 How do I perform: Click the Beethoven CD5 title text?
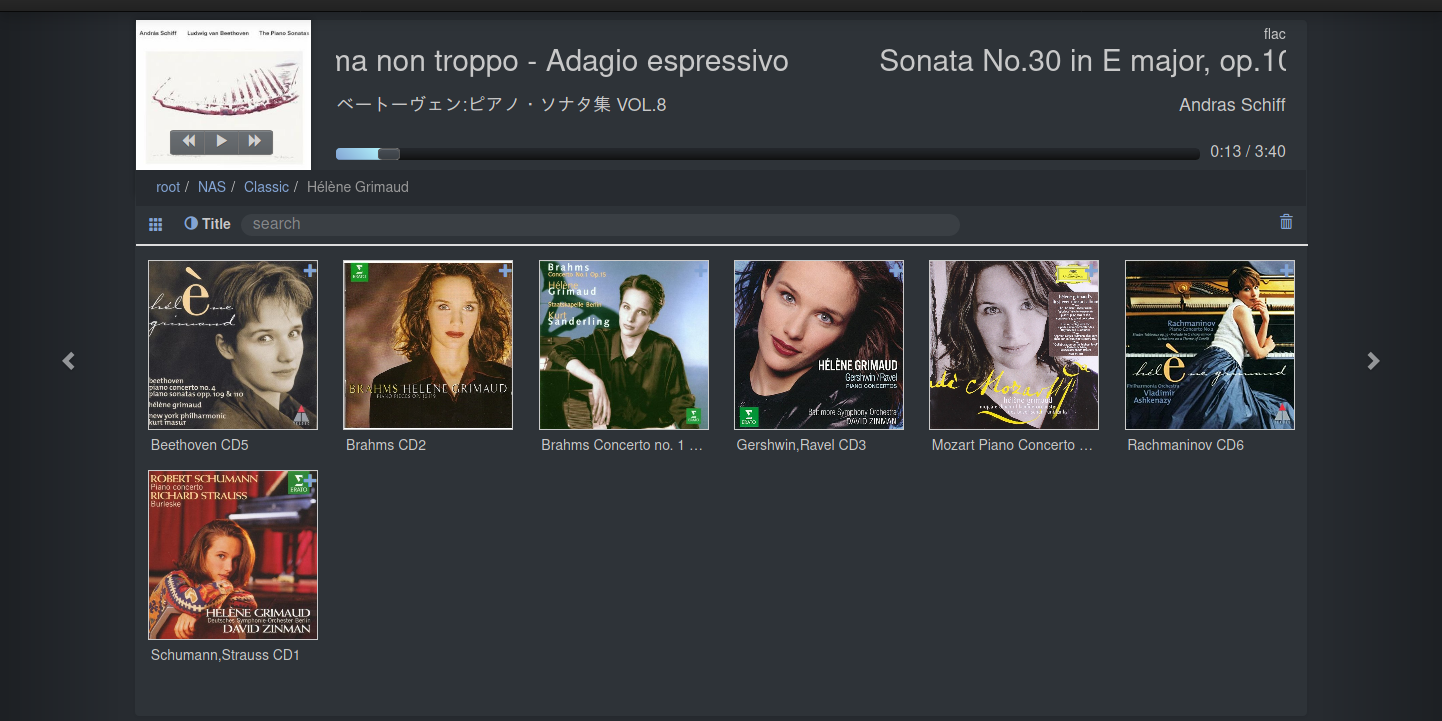(x=200, y=445)
